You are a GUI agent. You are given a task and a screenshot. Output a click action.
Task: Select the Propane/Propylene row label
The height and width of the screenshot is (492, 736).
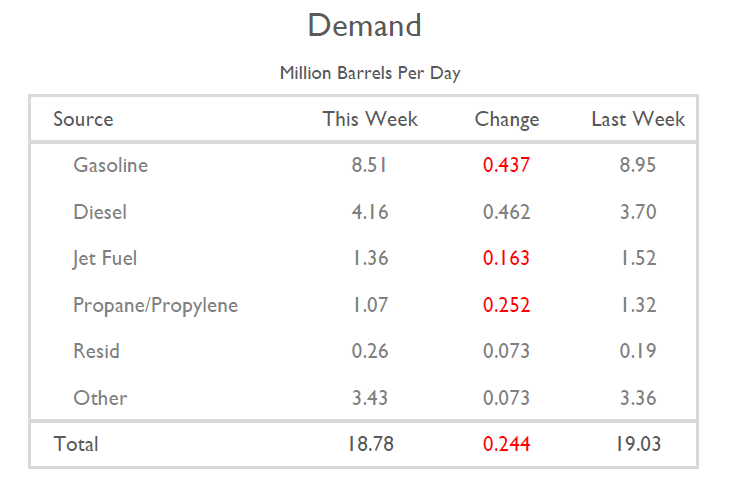(x=155, y=305)
